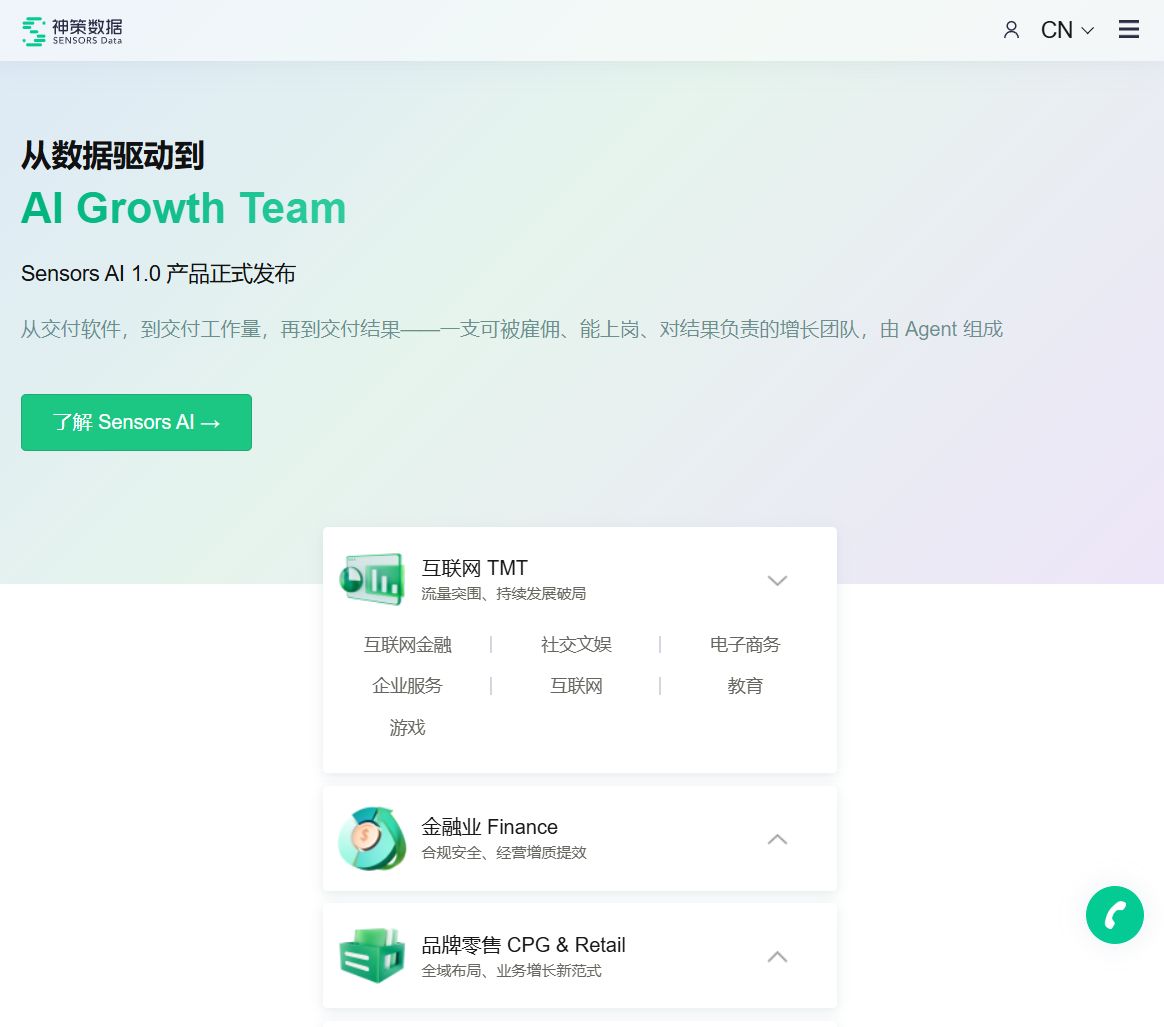Select the 金融业 Finance heading
The image size is (1164, 1027).
[x=489, y=827]
